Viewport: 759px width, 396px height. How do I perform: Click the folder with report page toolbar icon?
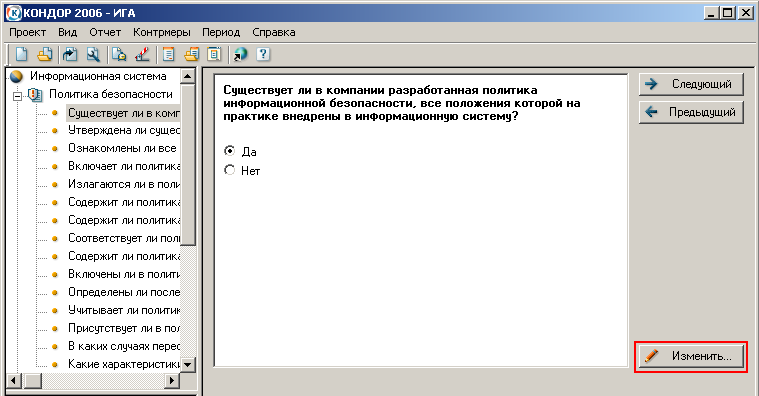tap(192, 54)
